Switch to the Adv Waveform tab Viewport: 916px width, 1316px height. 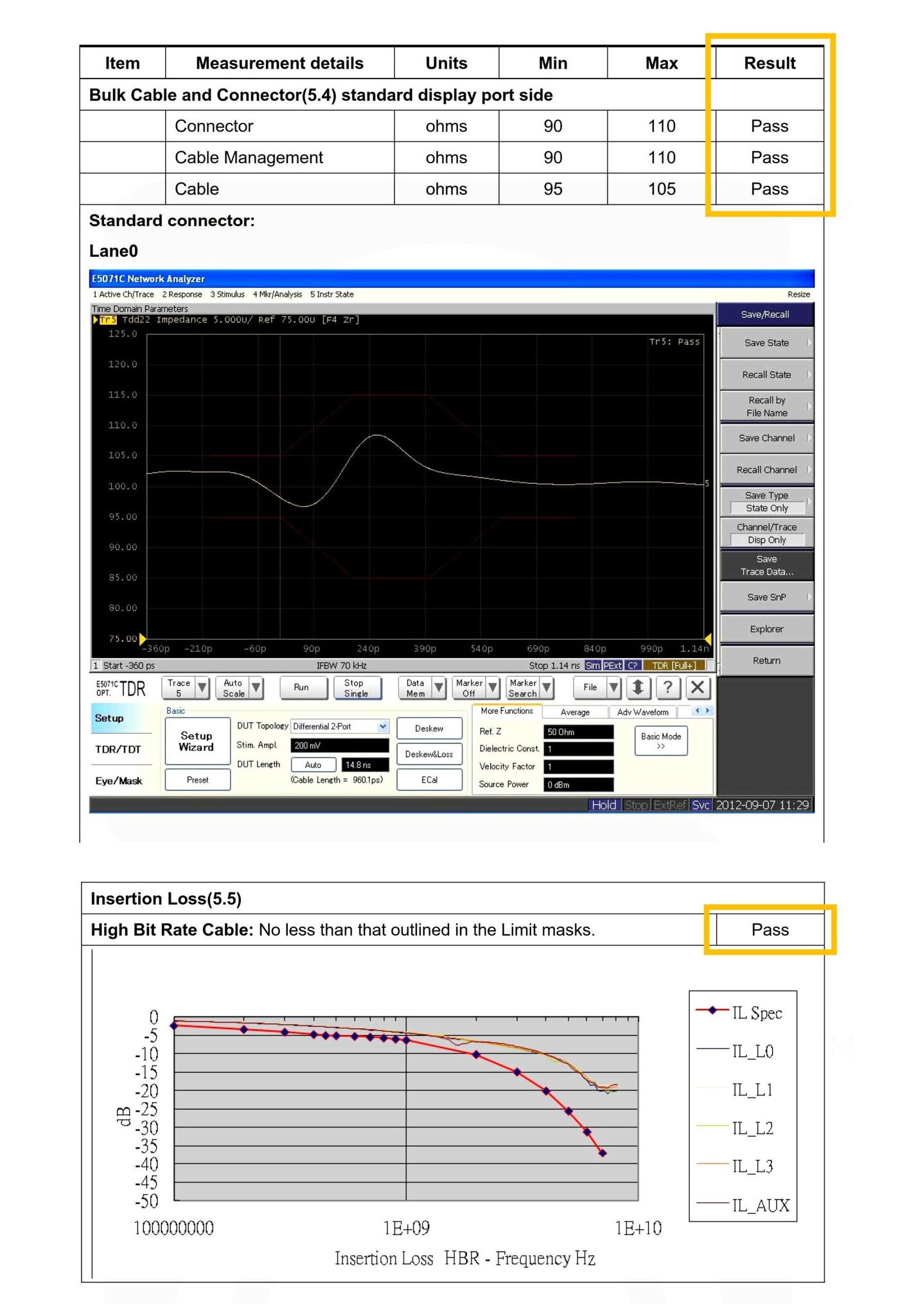(642, 712)
